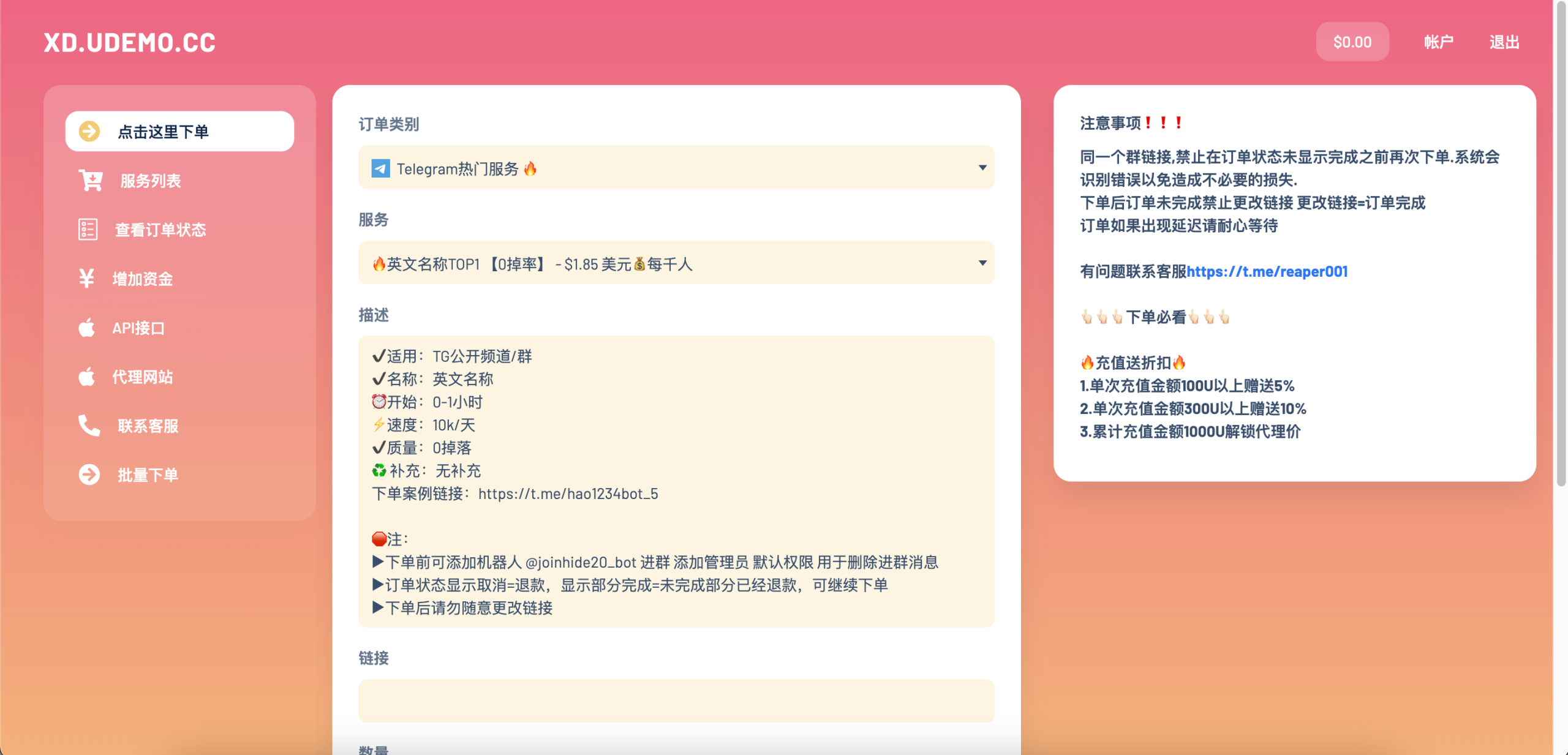
Task: Click 退出 to log out
Action: 1504,42
